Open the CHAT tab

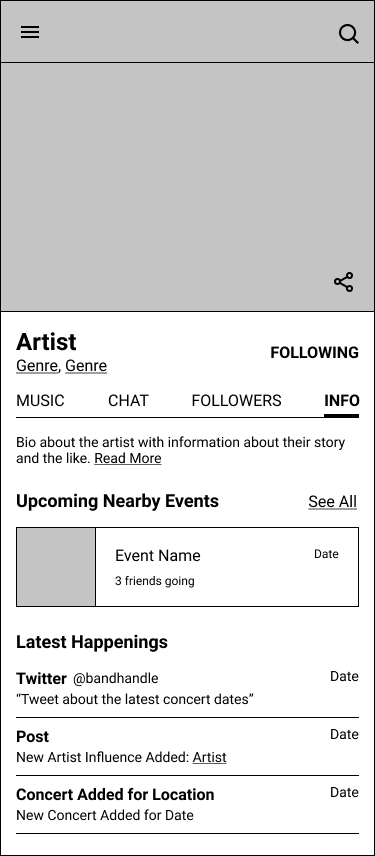click(x=128, y=401)
